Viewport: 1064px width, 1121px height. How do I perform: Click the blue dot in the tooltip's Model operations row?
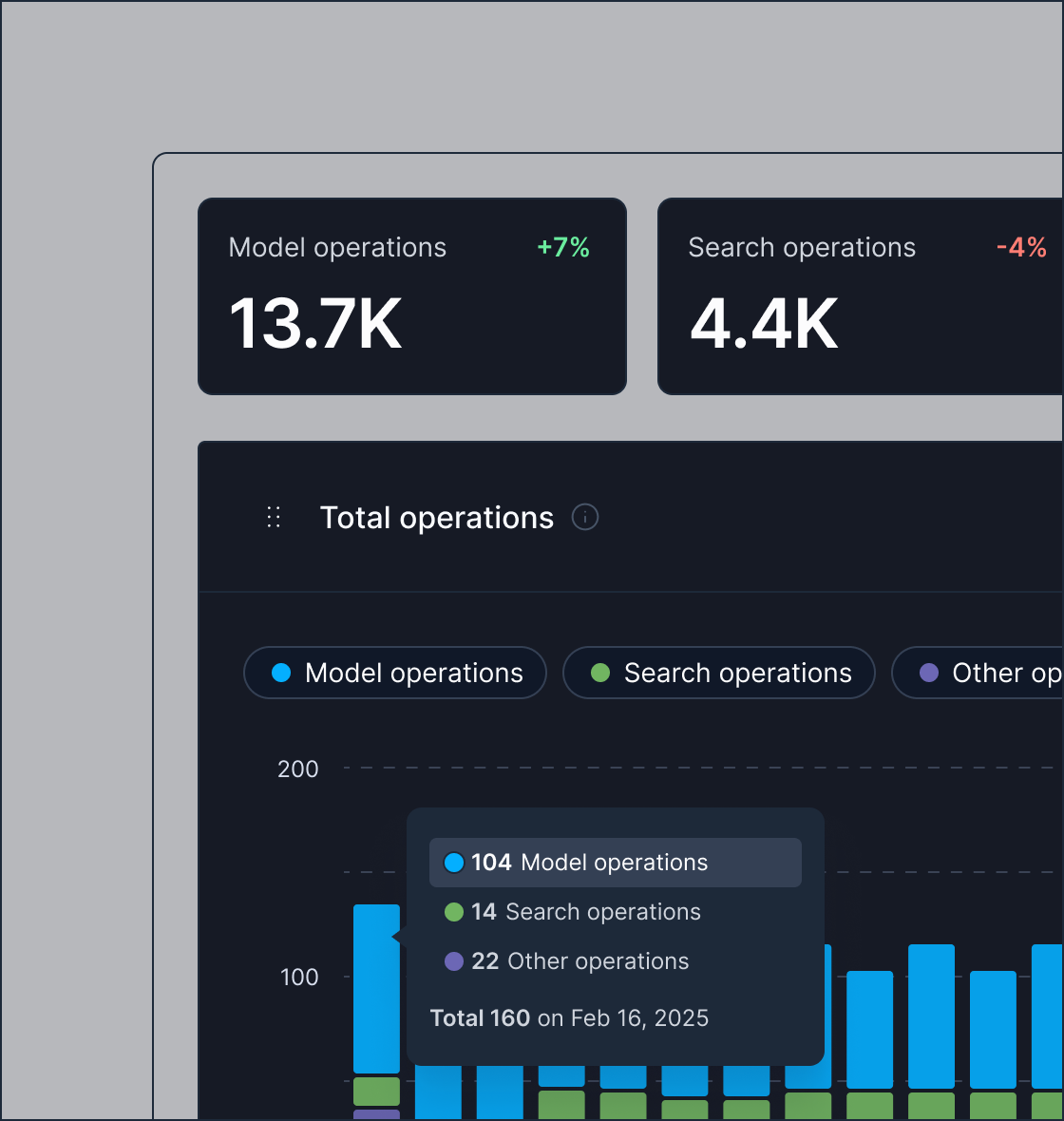tap(454, 863)
